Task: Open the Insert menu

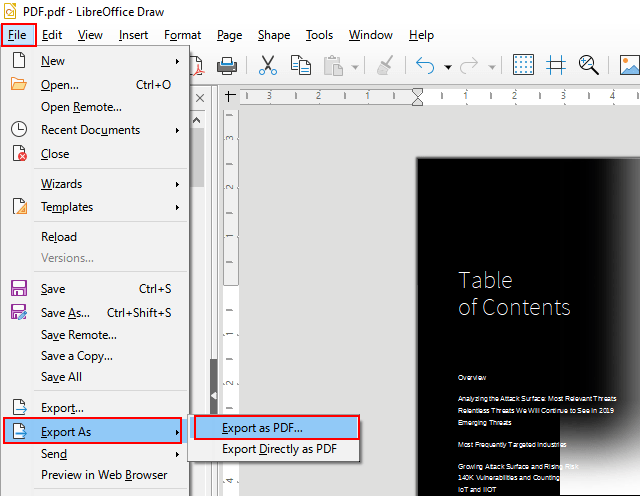Action: (x=133, y=35)
